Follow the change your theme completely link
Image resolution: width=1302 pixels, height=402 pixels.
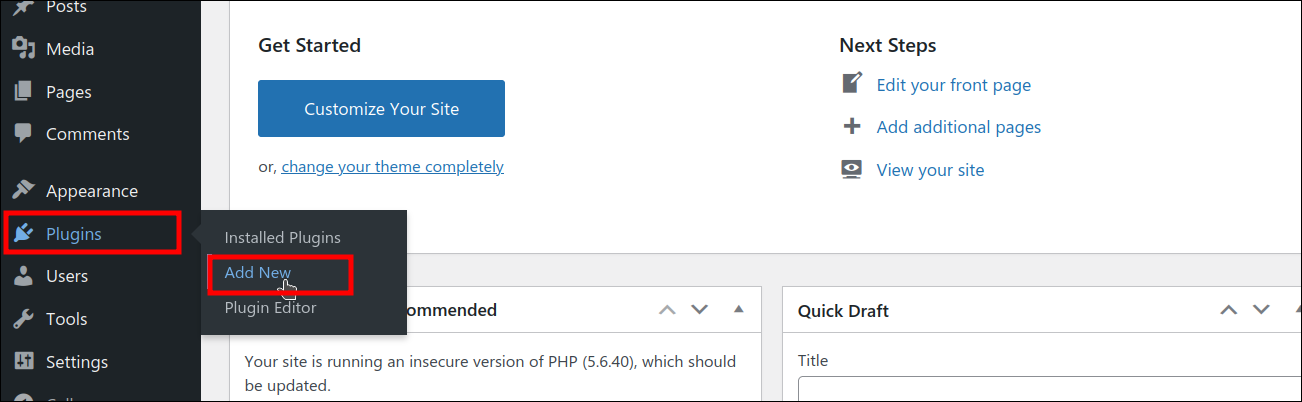392,167
